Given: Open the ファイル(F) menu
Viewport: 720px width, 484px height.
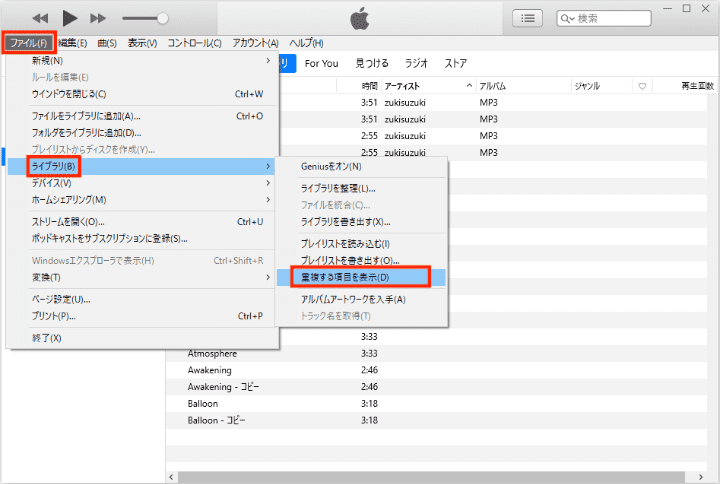Looking at the screenshot, I should click(28, 43).
